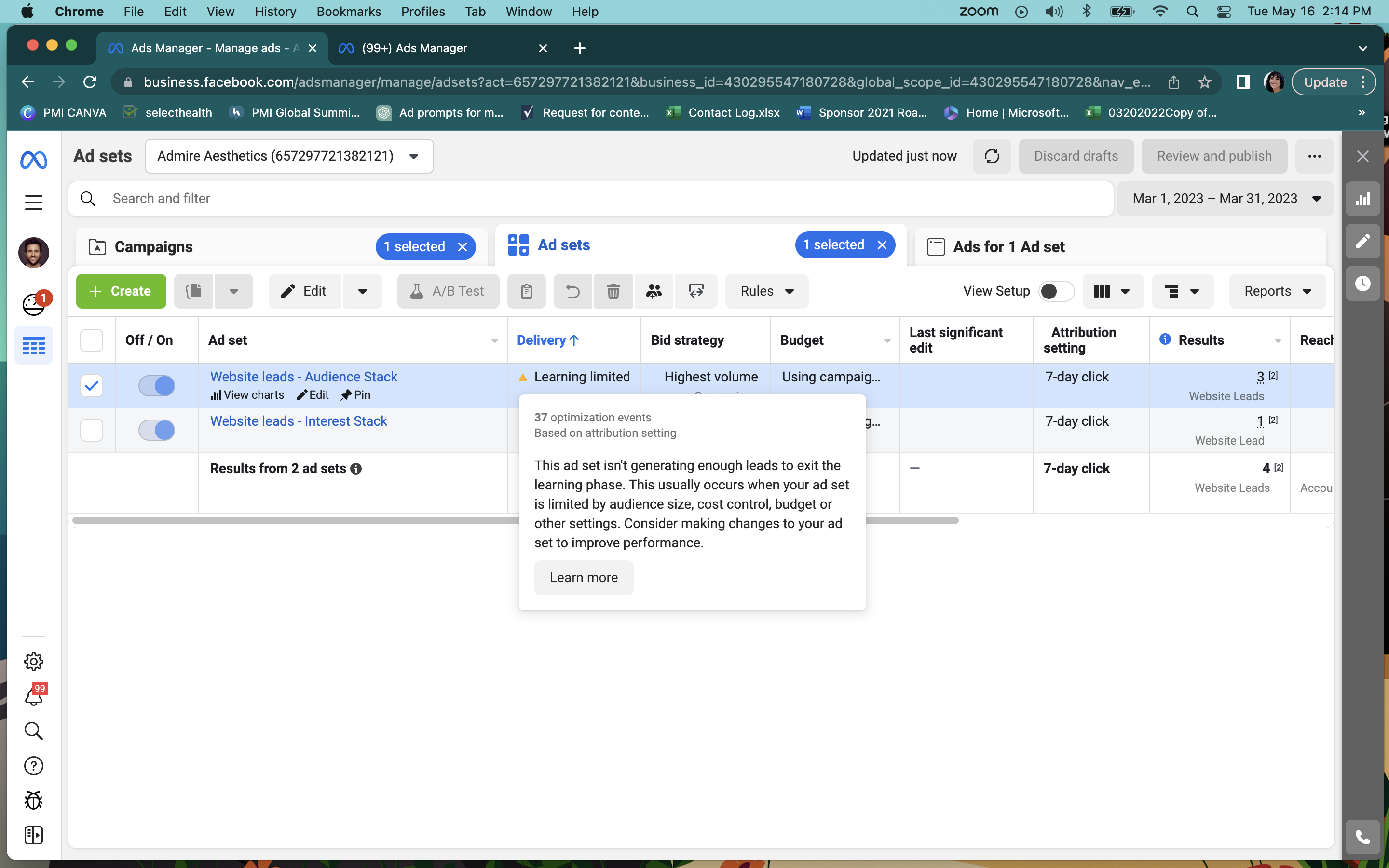Viewport: 1389px width, 868px height.
Task: Click the charts icon in right panel
Action: point(1362,199)
